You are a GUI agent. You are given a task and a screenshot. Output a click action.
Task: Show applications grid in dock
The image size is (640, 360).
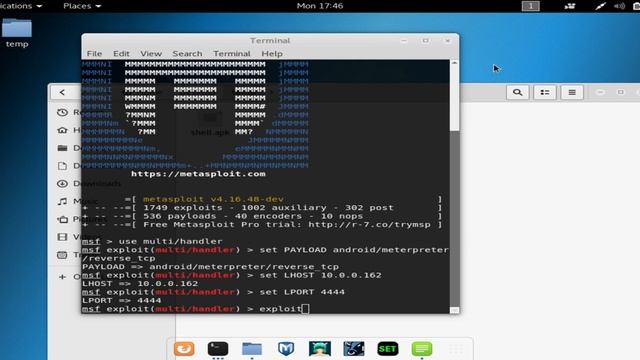coord(456,349)
